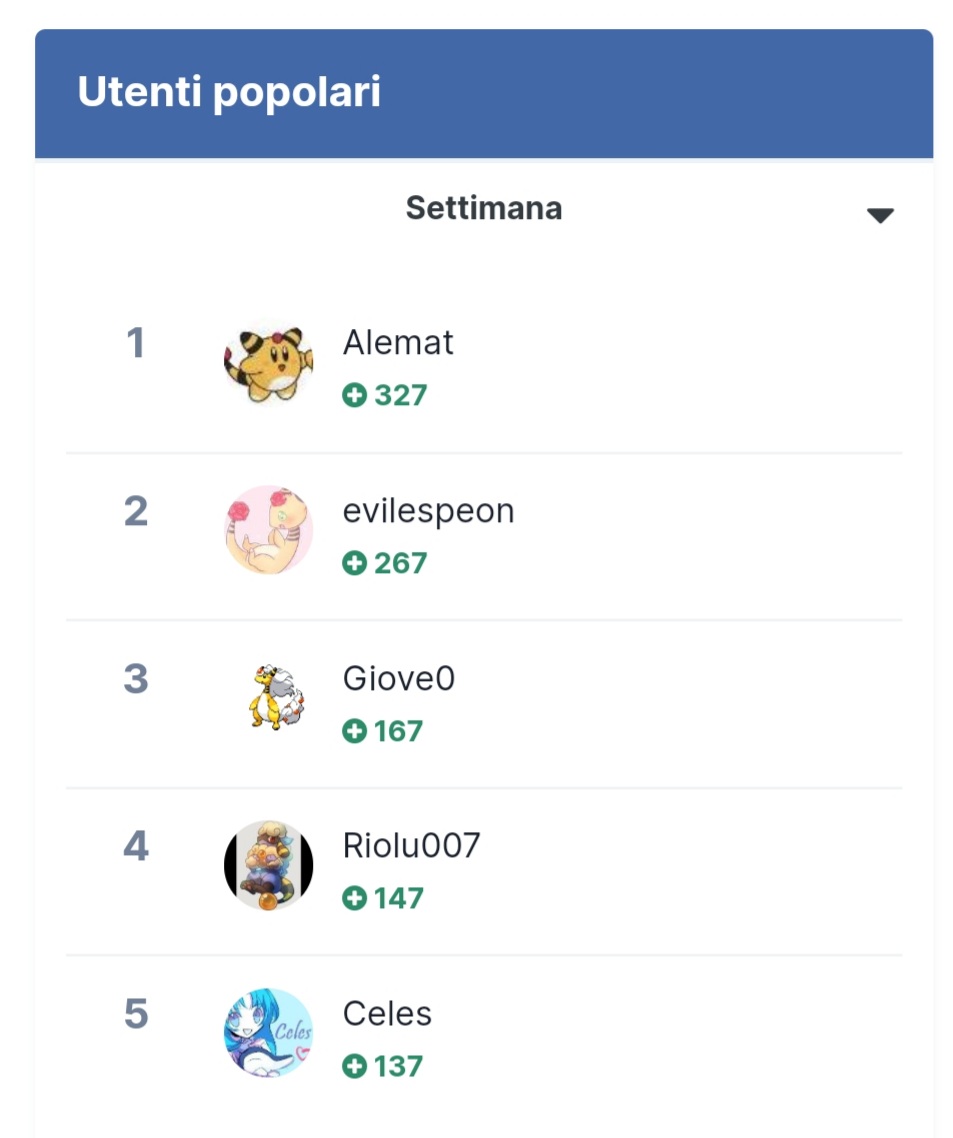Viewport: 953px width, 1138px height.
Task: Go to Giove0's profile name
Action: tap(398, 679)
